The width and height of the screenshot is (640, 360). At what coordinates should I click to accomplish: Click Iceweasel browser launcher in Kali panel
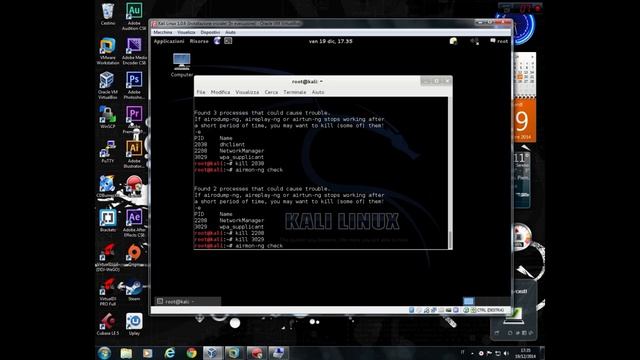[217, 41]
